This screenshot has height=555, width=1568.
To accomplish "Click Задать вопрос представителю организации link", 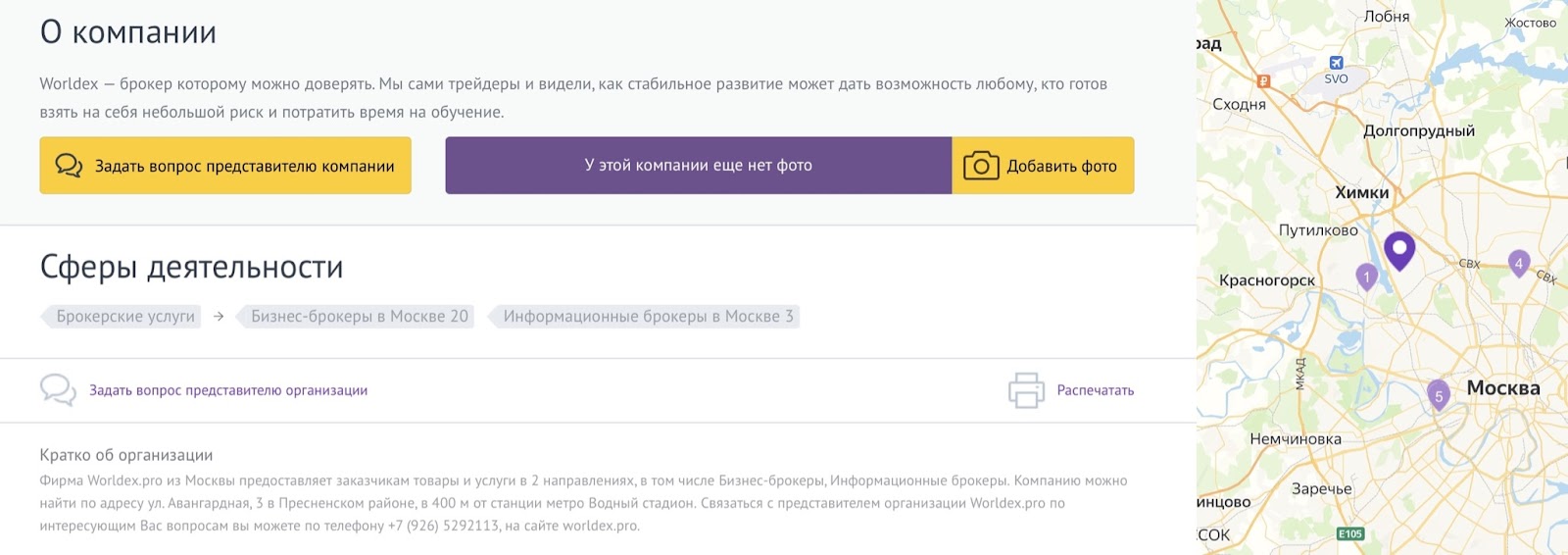I will [x=228, y=390].
